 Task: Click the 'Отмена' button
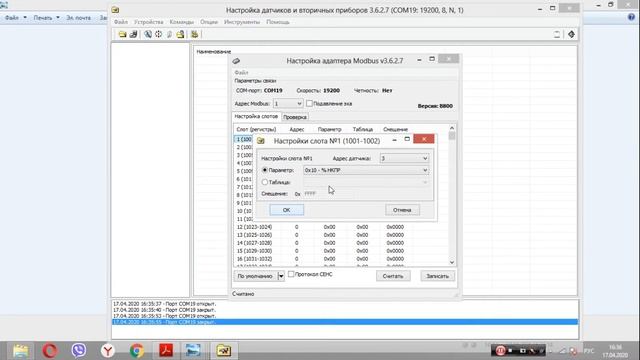[402, 210]
